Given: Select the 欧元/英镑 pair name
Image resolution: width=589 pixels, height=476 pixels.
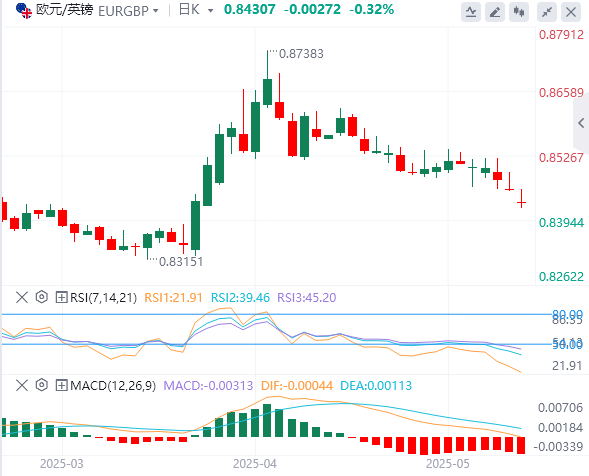Looking at the screenshot, I should point(64,10).
